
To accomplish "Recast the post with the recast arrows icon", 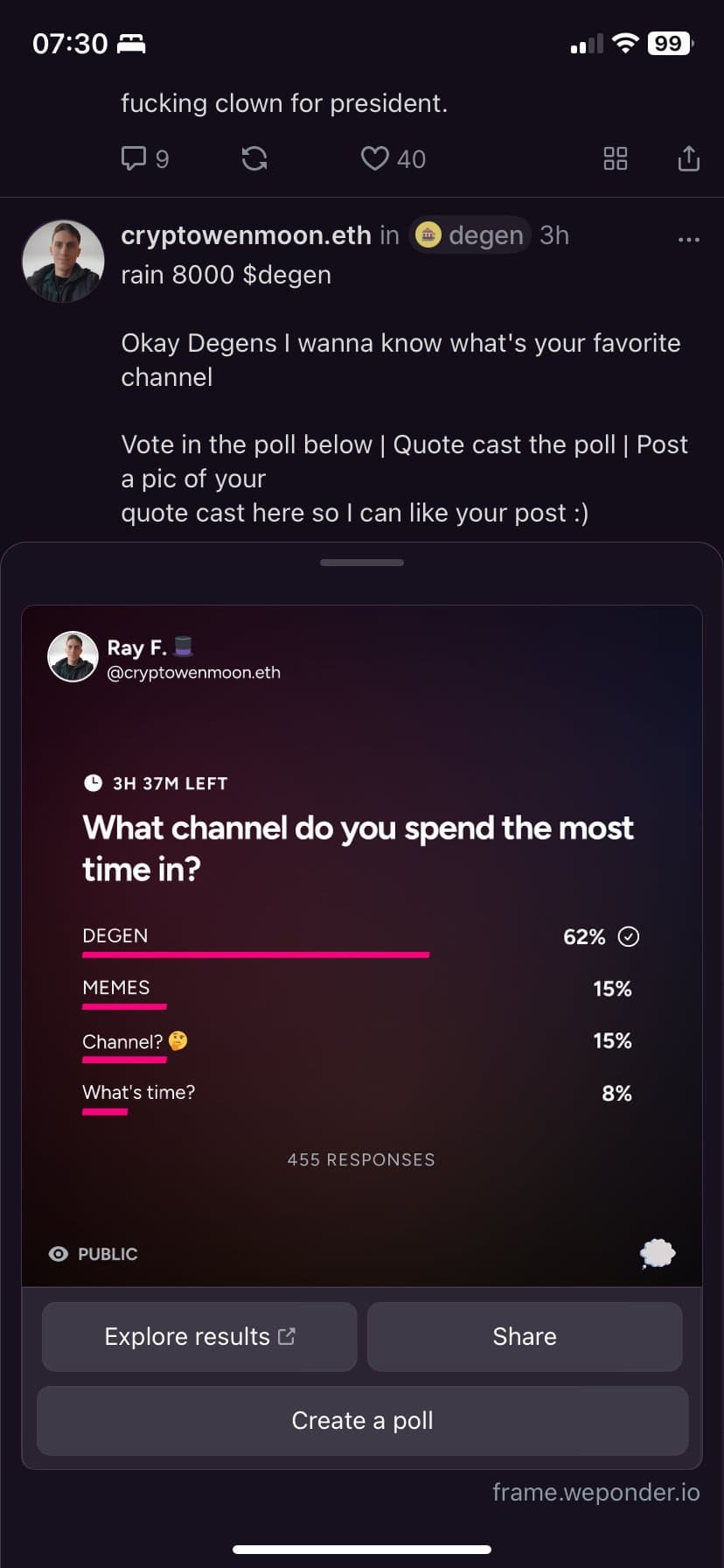I will [x=254, y=158].
